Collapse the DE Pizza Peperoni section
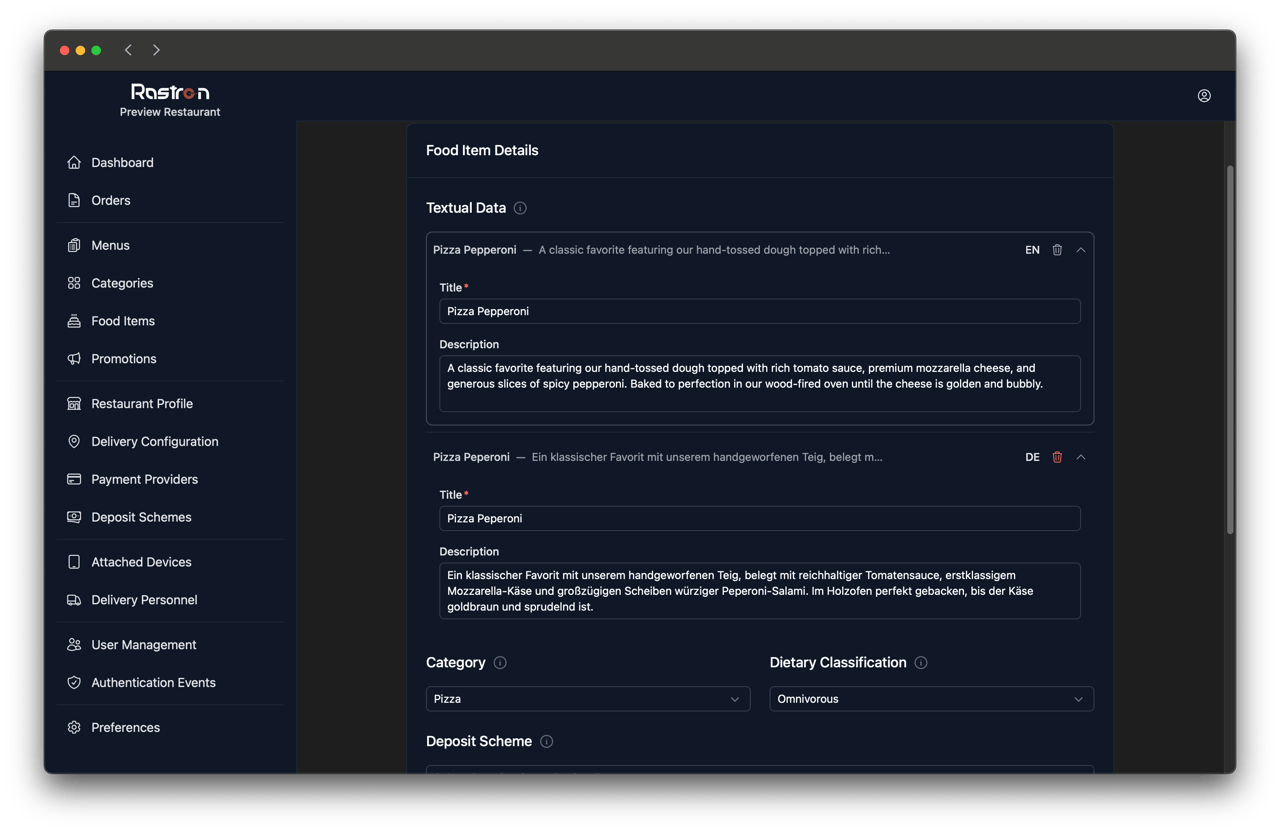 [x=1081, y=457]
